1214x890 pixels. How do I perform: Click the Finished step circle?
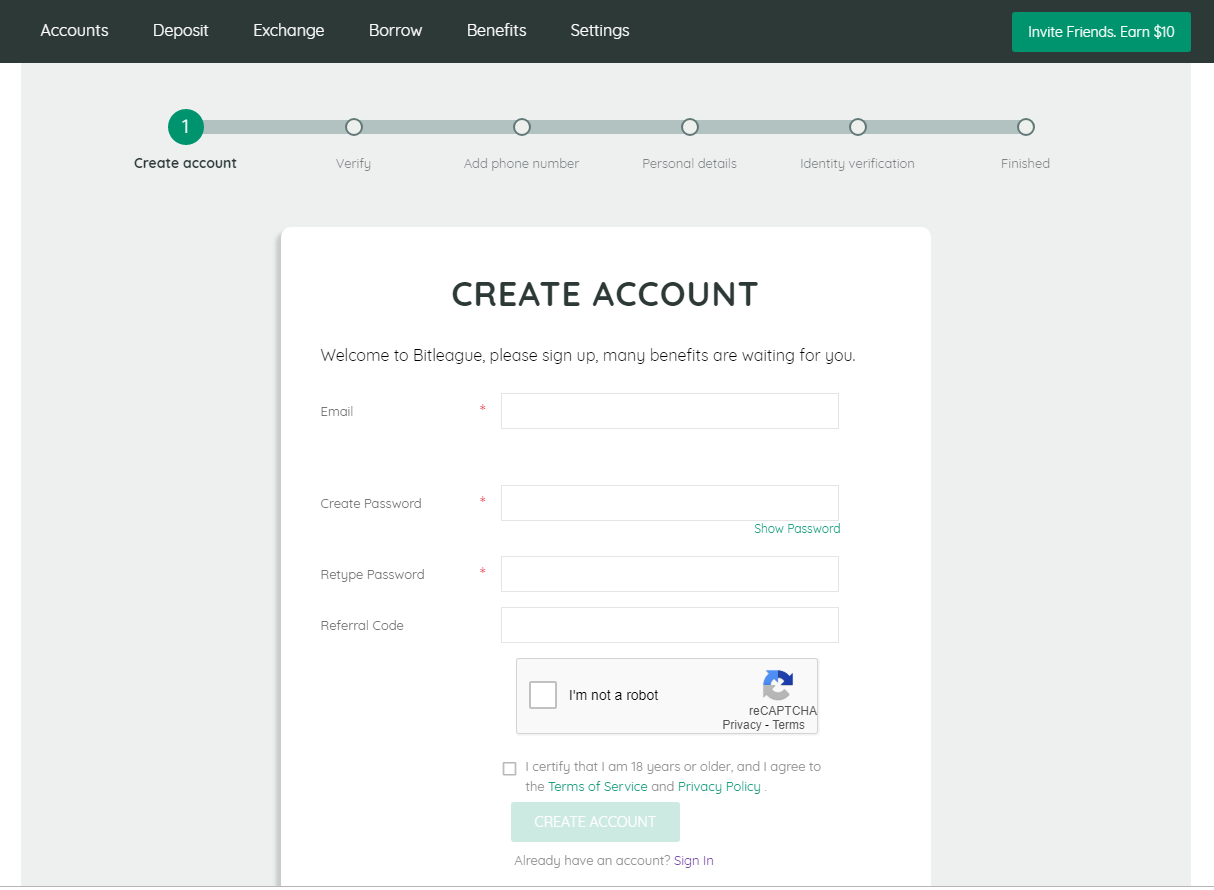(x=1025, y=127)
